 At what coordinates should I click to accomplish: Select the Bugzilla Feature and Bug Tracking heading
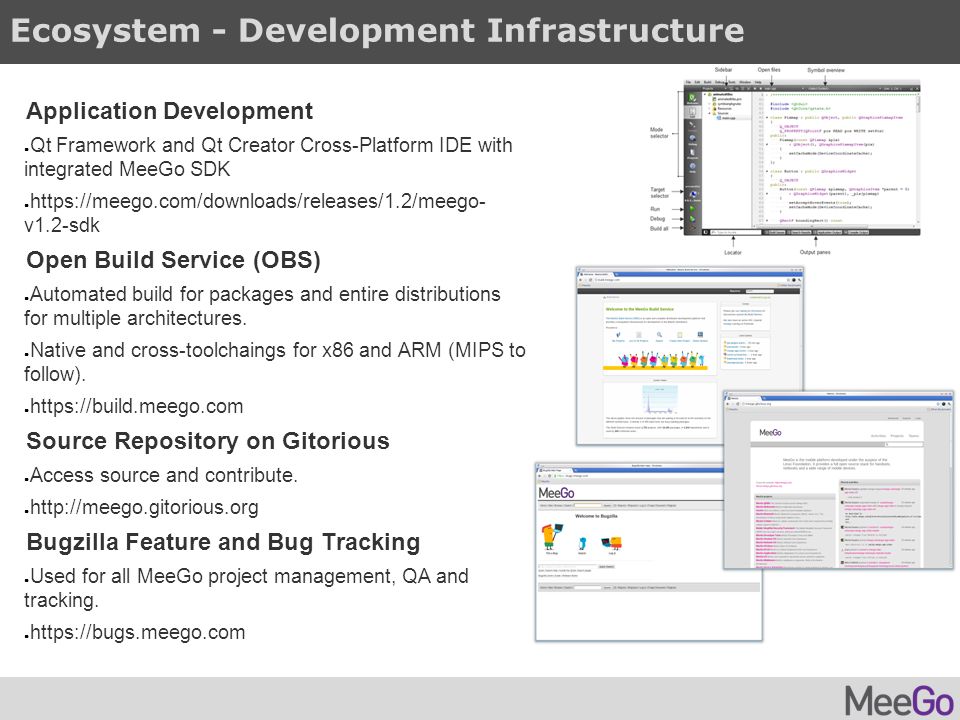[x=223, y=542]
